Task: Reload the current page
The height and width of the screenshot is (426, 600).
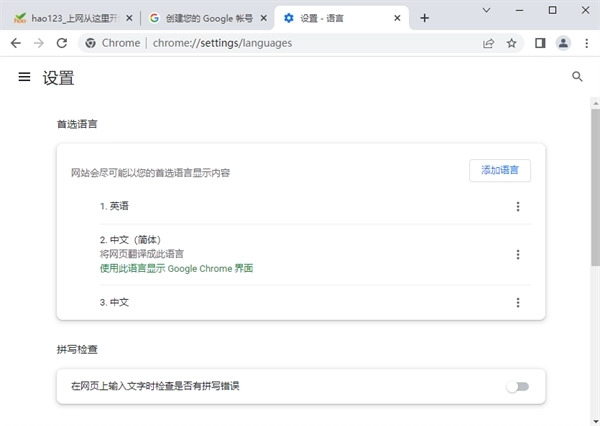Action: pos(62,43)
